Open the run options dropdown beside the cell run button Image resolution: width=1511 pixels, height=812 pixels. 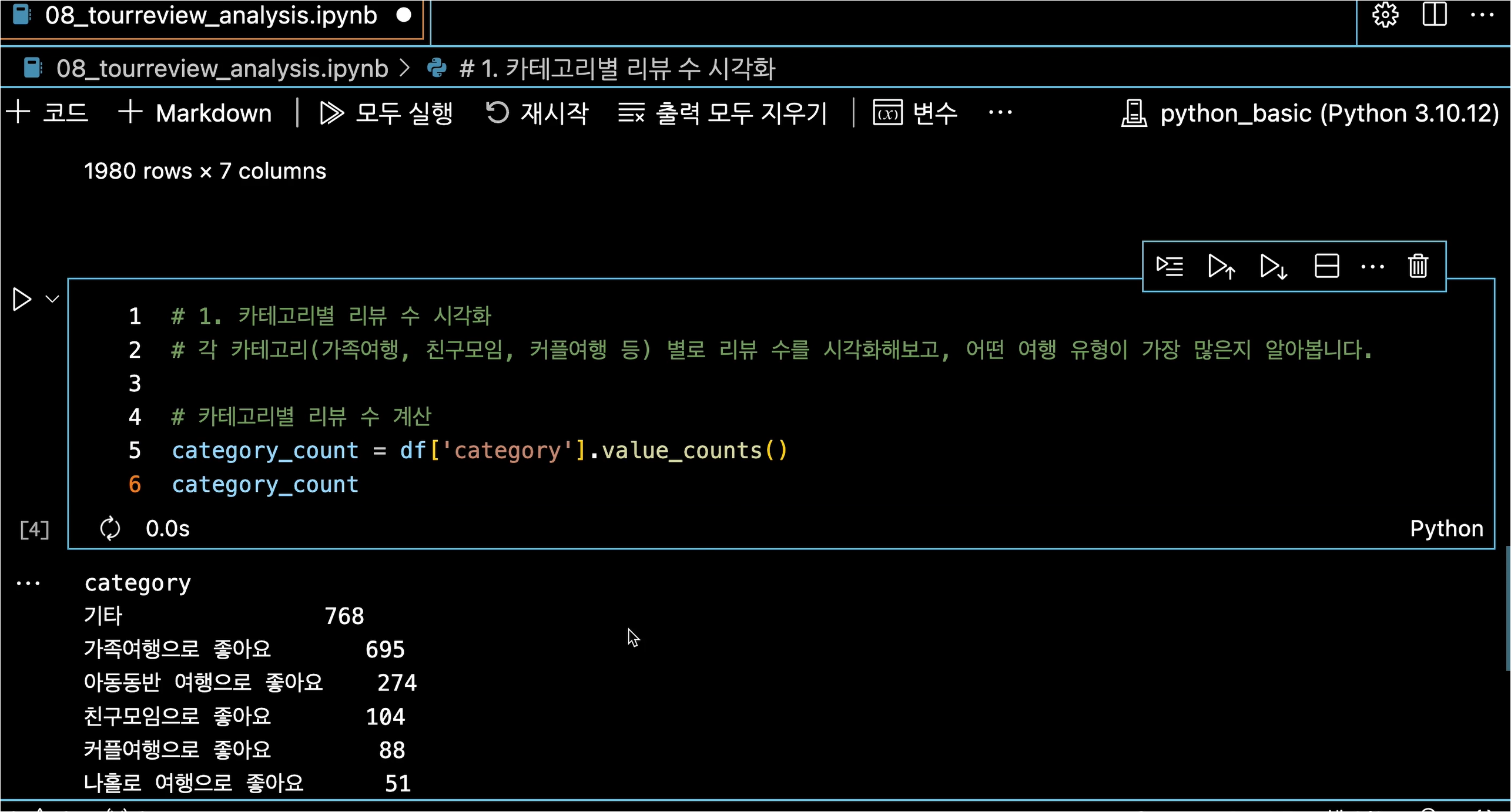point(52,299)
